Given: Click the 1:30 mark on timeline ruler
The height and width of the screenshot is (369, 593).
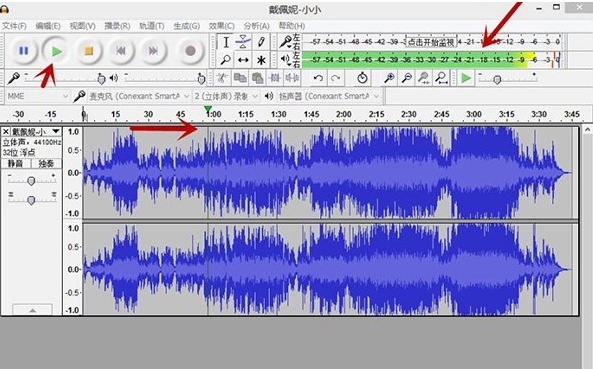Looking at the screenshot, I should [278, 114].
